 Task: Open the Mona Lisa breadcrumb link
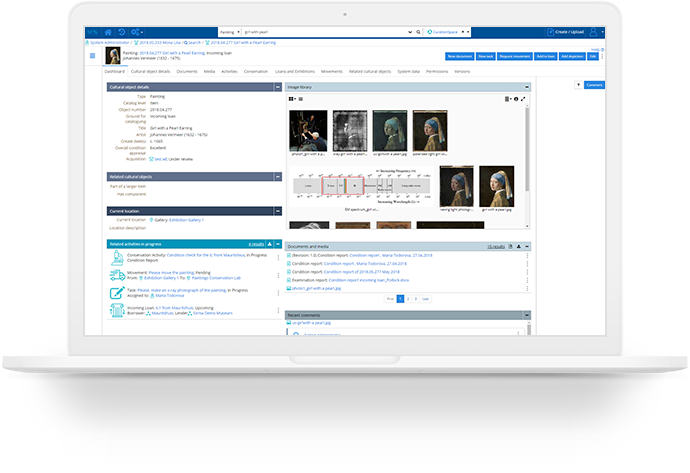pos(160,43)
